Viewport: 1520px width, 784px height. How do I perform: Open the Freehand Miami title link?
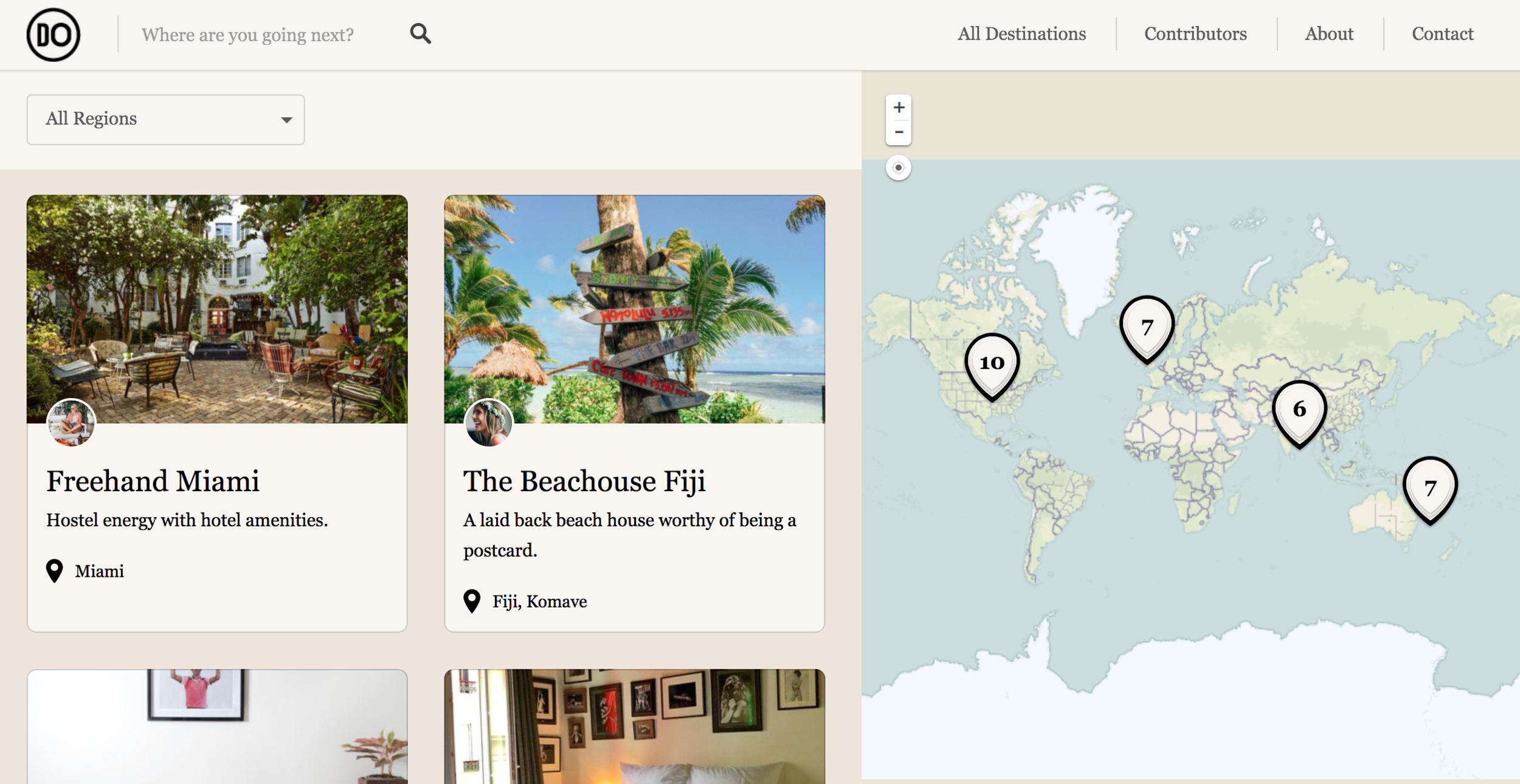point(153,481)
